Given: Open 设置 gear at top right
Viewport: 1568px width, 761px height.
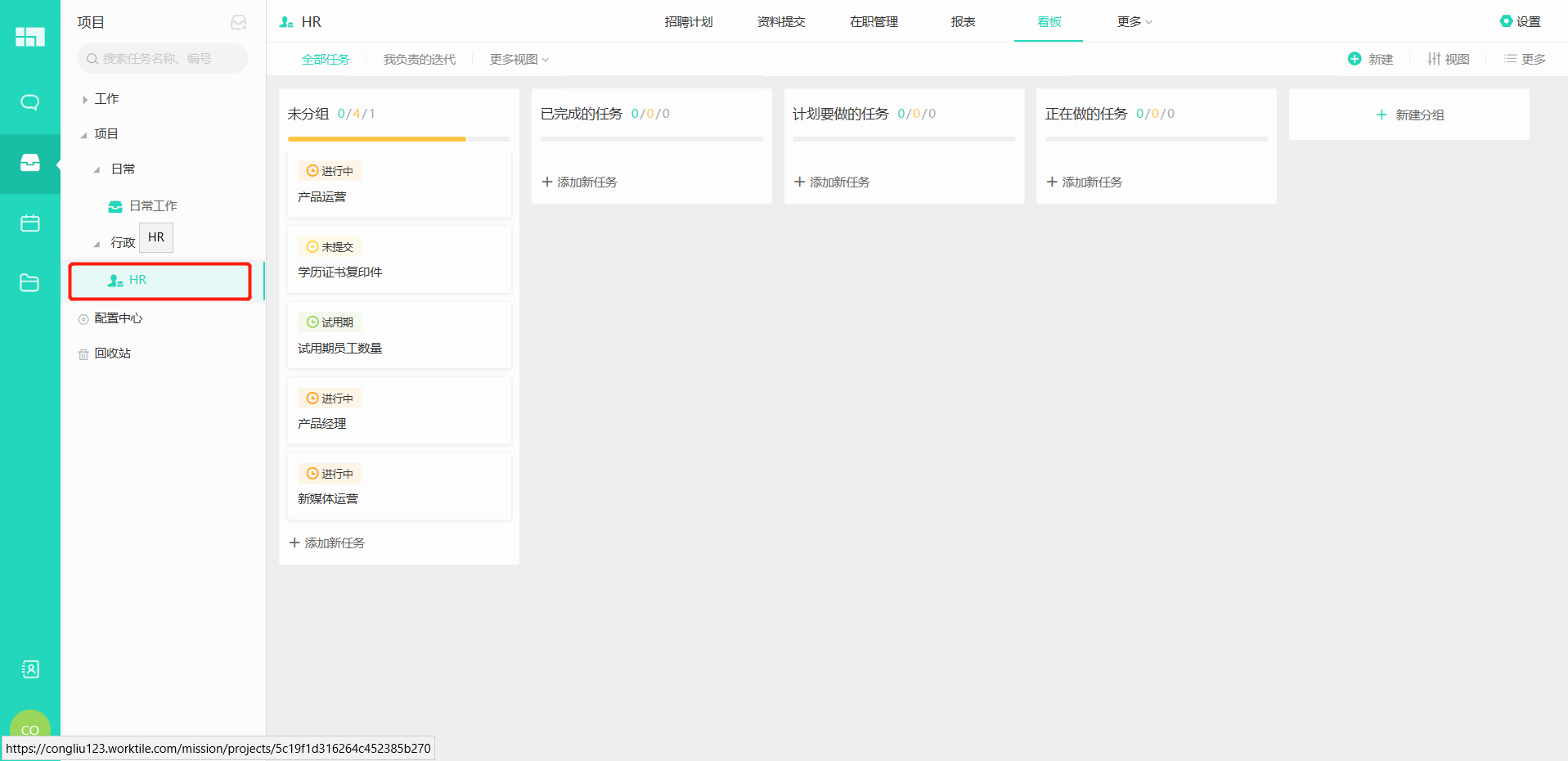Looking at the screenshot, I should 1520,22.
